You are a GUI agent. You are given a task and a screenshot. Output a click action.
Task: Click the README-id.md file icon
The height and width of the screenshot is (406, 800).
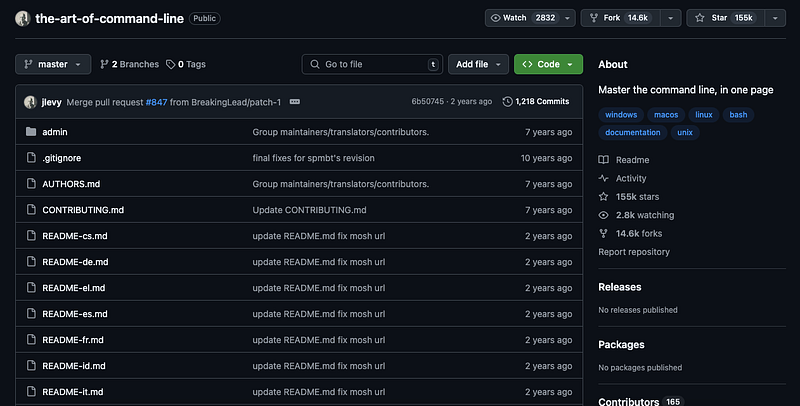tap(31, 366)
